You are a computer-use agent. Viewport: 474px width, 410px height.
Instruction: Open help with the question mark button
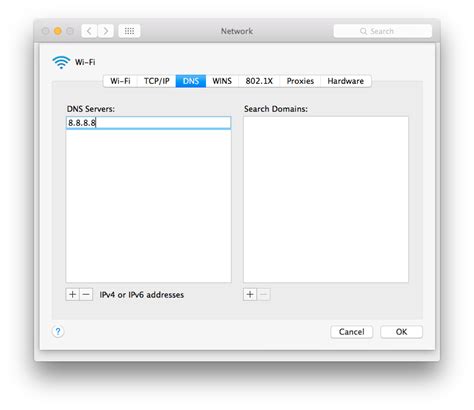pos(58,332)
